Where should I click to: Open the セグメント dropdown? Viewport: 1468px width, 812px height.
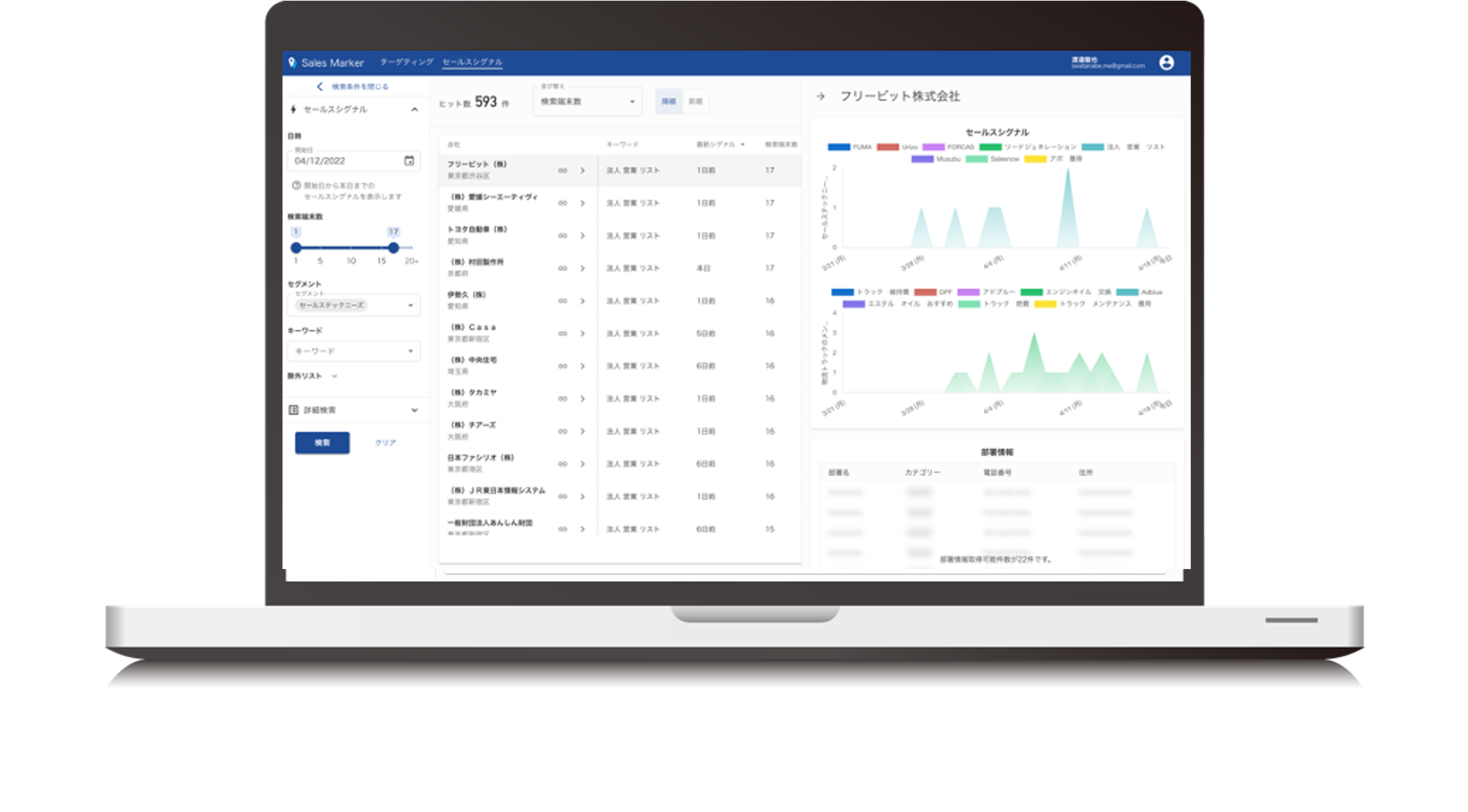point(354,305)
